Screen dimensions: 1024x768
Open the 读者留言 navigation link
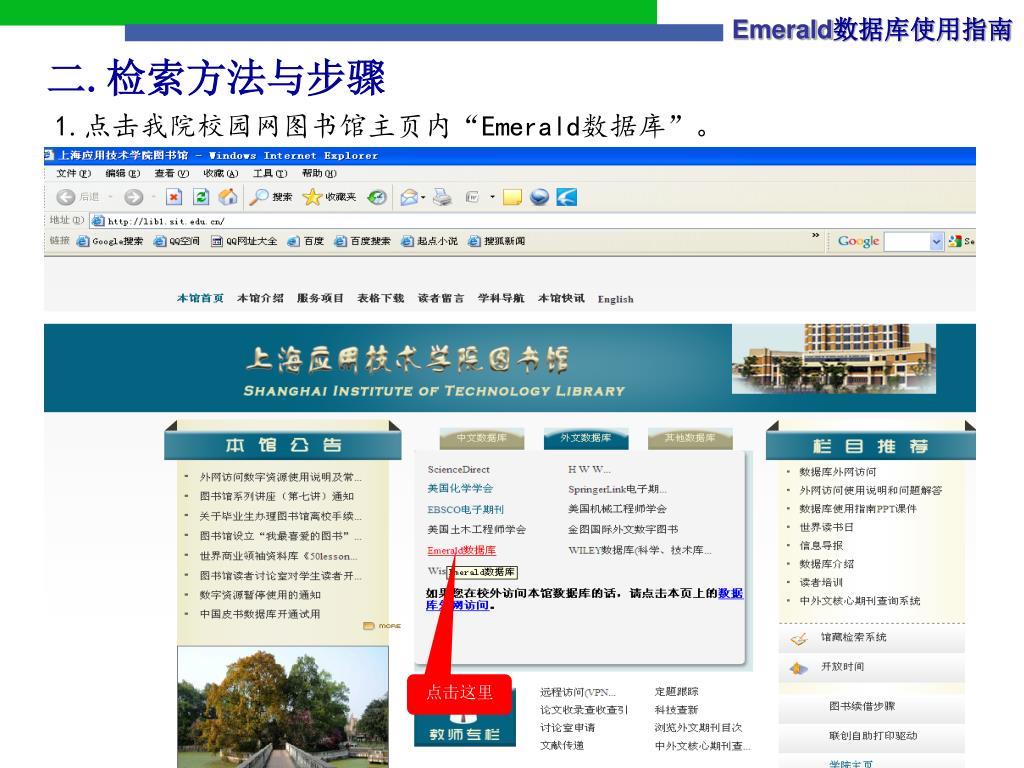pos(441,298)
